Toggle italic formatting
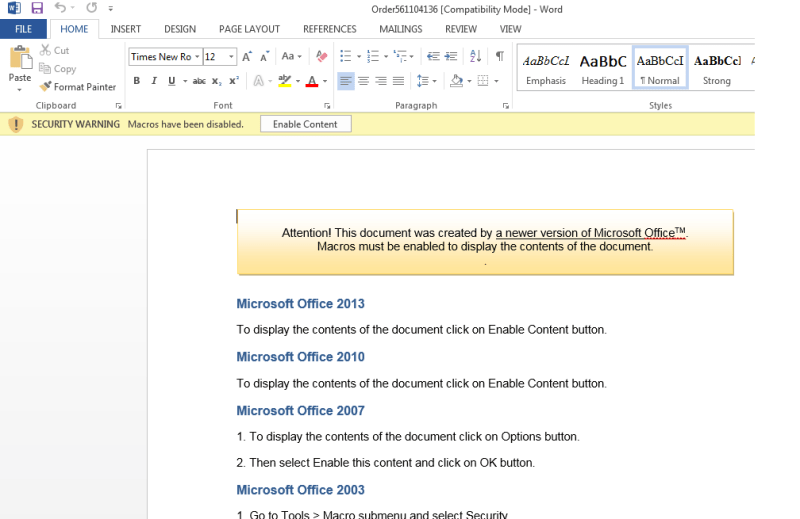The width and height of the screenshot is (800, 519). pos(154,81)
